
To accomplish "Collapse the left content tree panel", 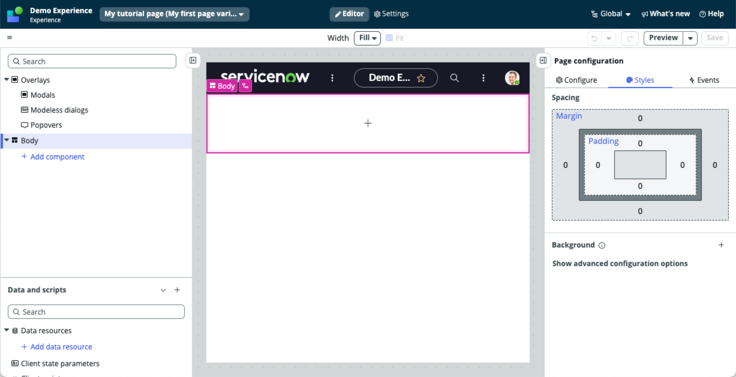I will coord(192,60).
